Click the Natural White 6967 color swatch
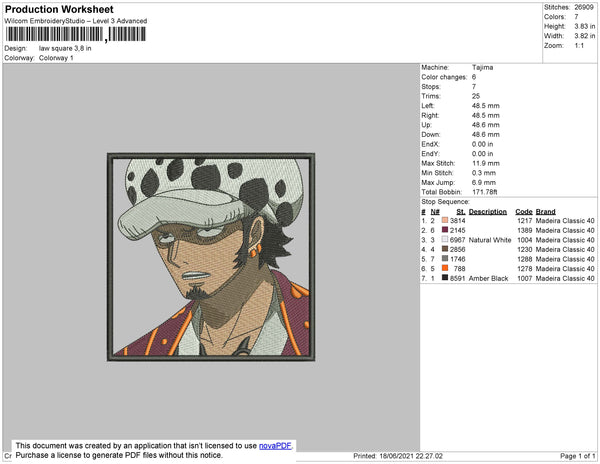The height and width of the screenshot is (464, 600). tap(445, 239)
